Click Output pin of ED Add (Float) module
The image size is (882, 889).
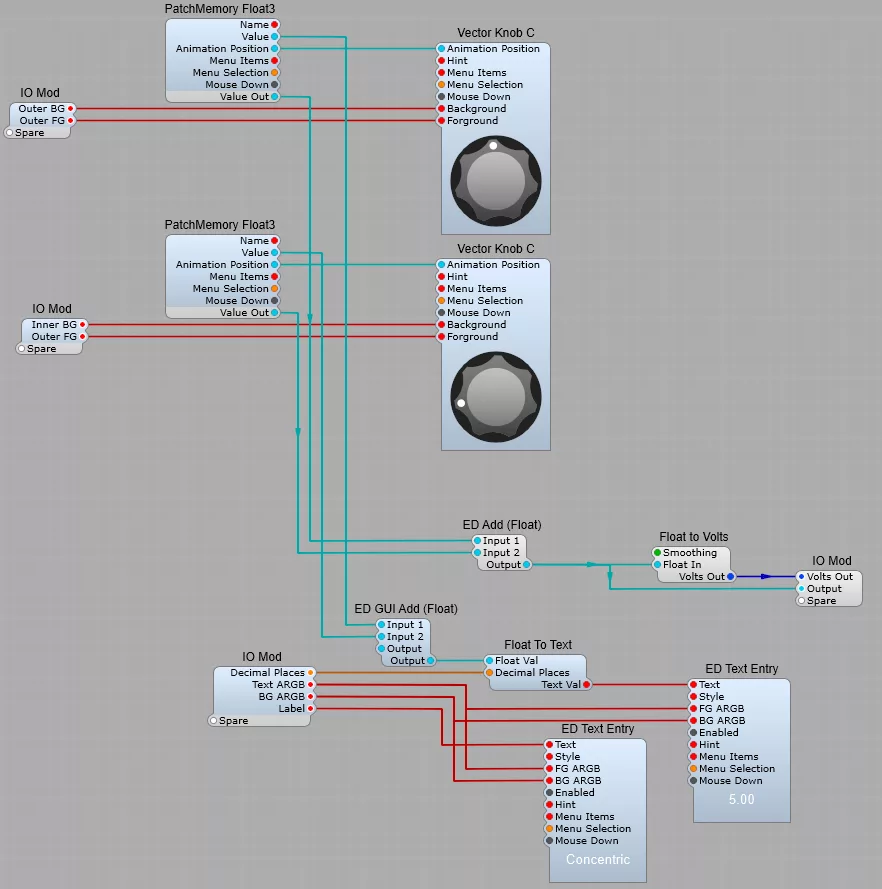point(527,565)
